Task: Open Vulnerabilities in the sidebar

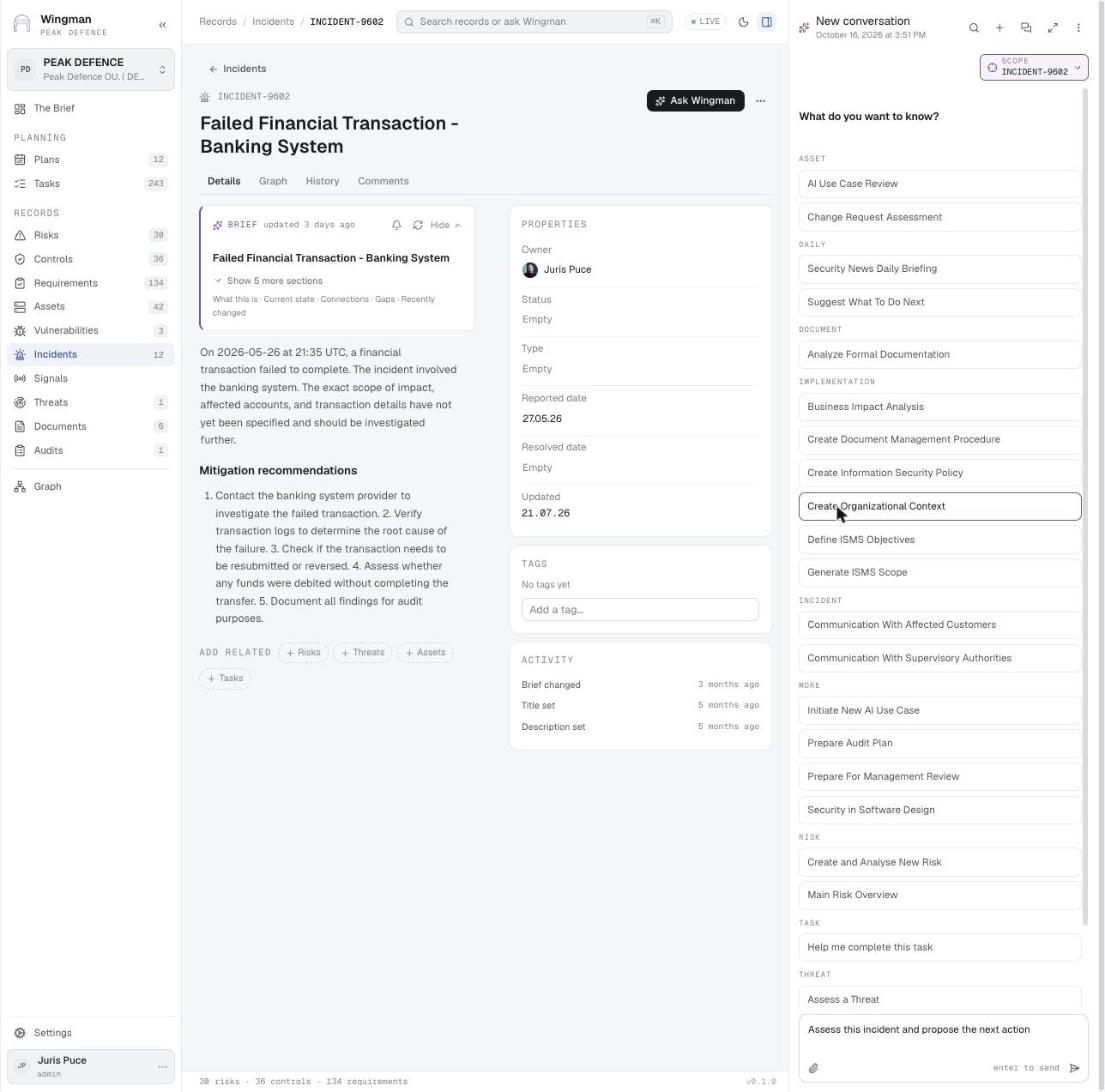Action: click(x=90, y=330)
